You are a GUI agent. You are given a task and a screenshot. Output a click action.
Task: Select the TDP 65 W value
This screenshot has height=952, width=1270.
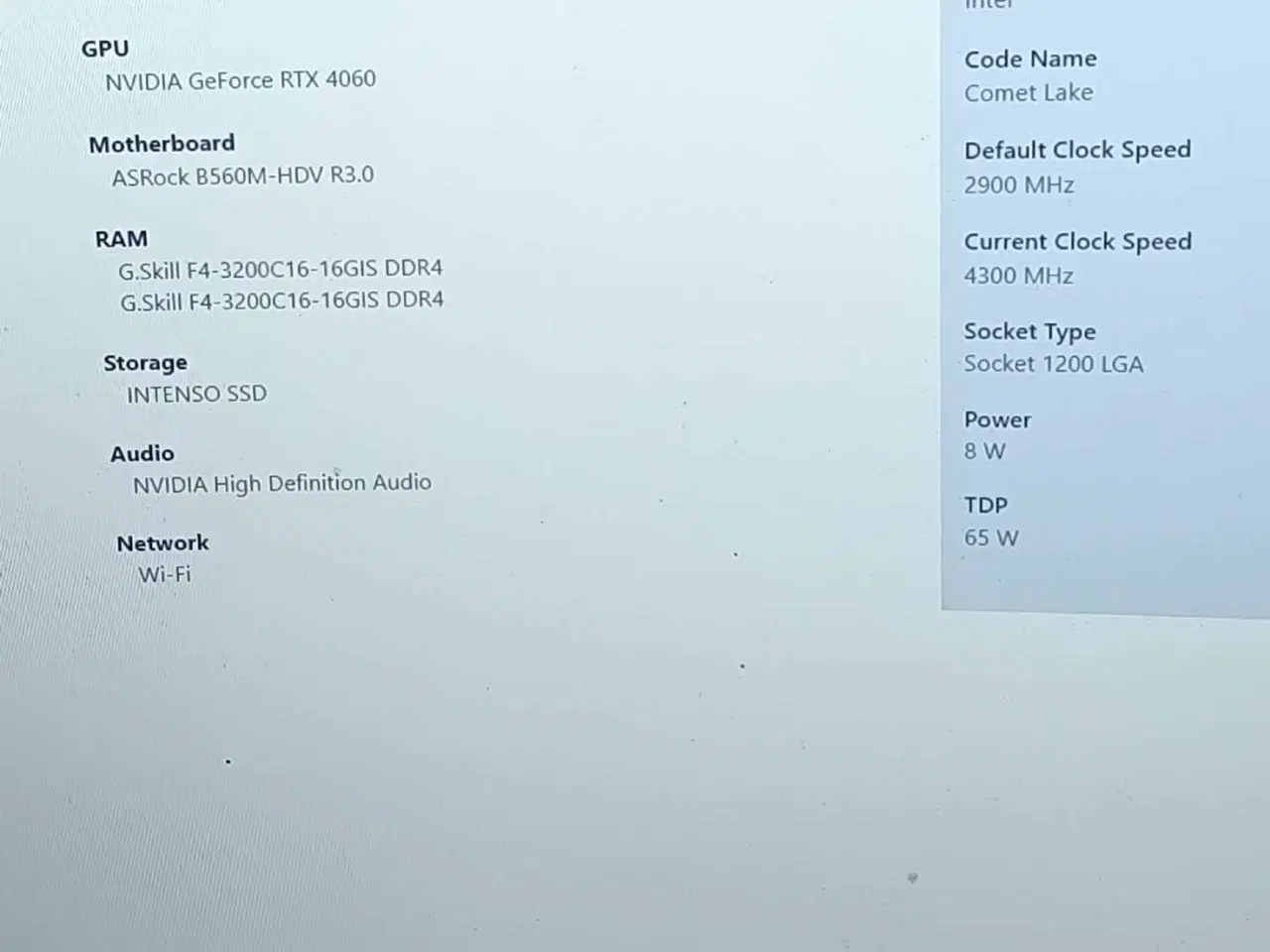pyautogui.click(x=991, y=537)
